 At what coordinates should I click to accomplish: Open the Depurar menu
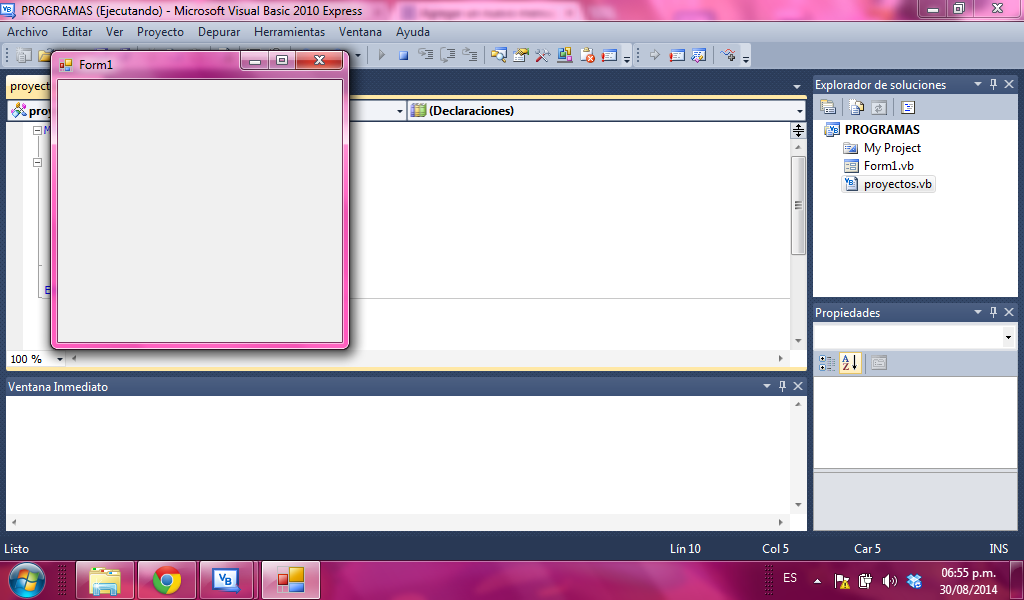219,31
